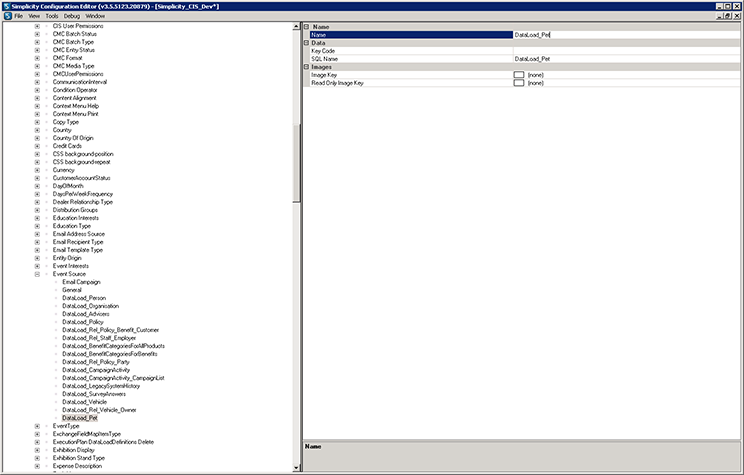This screenshot has height=475, width=744.
Task: Select DataLoad_LegacySystemHistory item
Action: pyautogui.click(x=101, y=386)
